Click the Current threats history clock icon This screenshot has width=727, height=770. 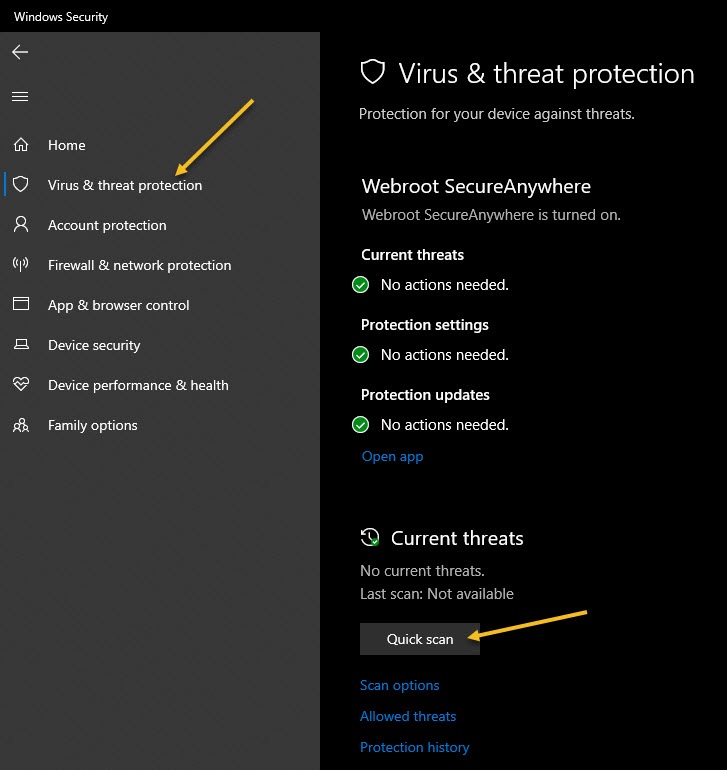click(x=370, y=538)
